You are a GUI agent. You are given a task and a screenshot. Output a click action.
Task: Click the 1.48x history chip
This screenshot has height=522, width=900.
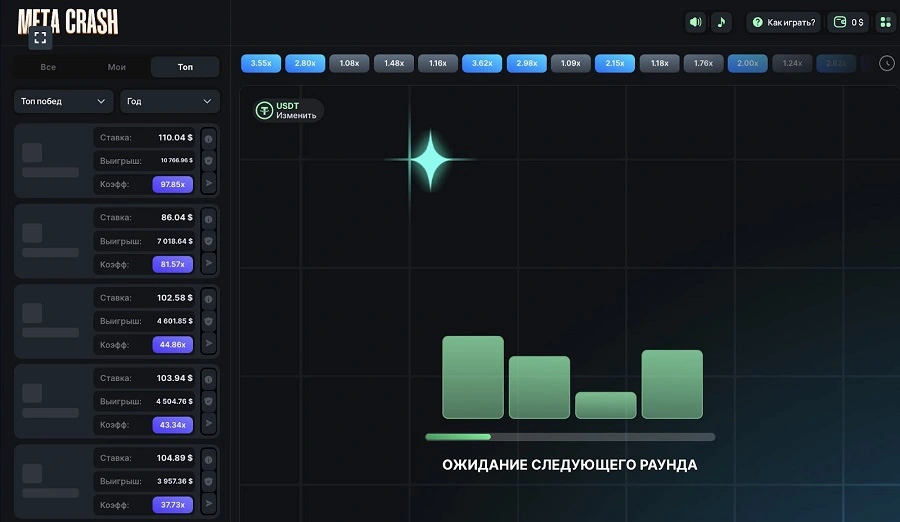pyautogui.click(x=394, y=63)
